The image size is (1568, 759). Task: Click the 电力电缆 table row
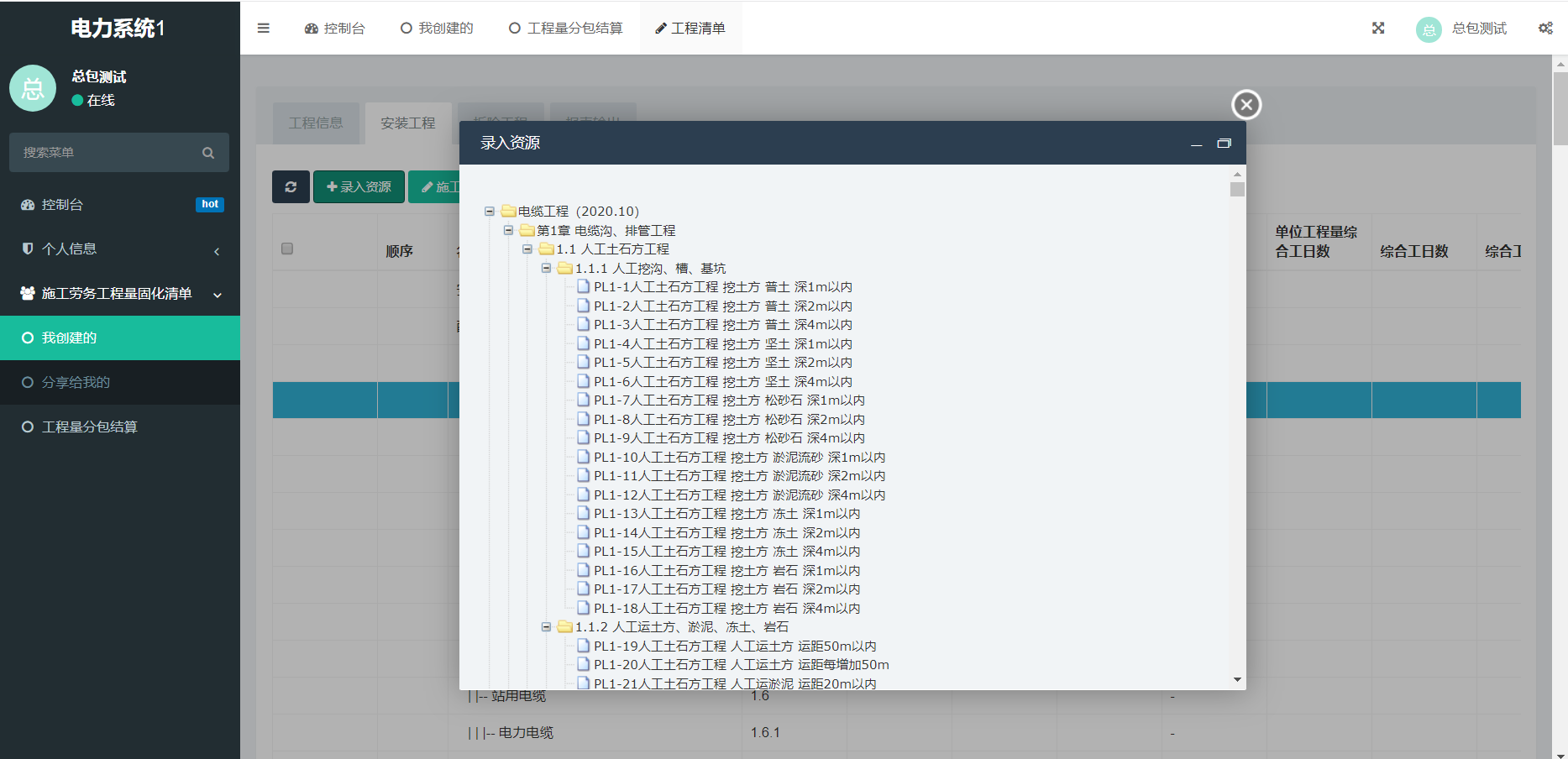click(x=897, y=733)
